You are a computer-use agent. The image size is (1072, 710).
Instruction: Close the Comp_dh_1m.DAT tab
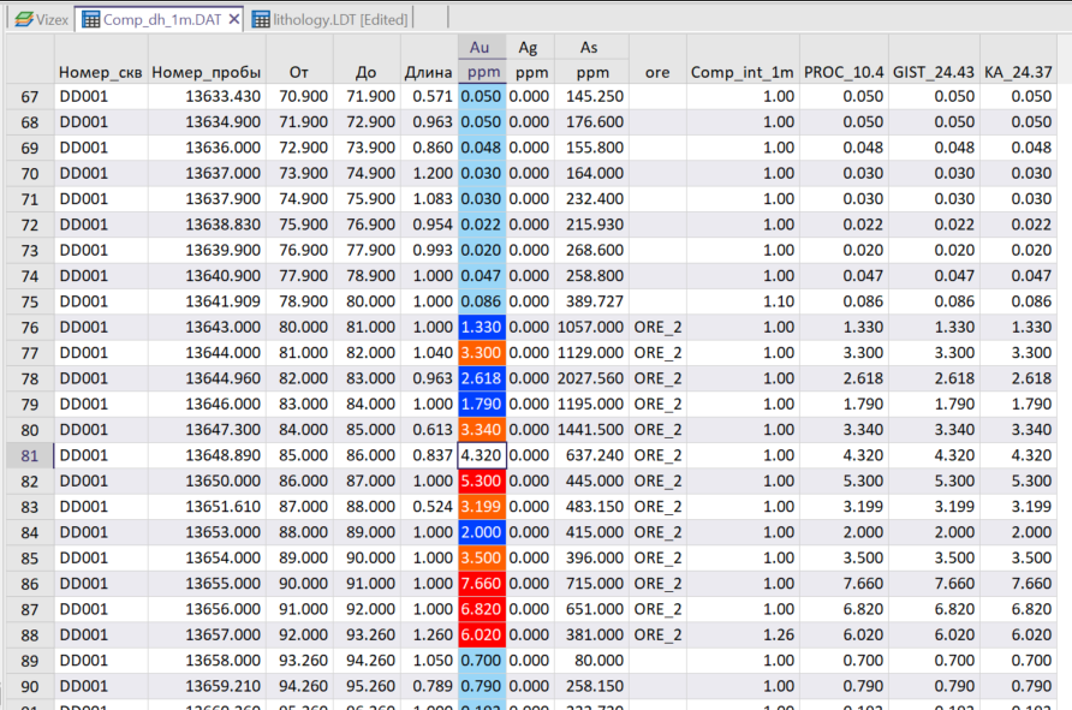coord(235,19)
